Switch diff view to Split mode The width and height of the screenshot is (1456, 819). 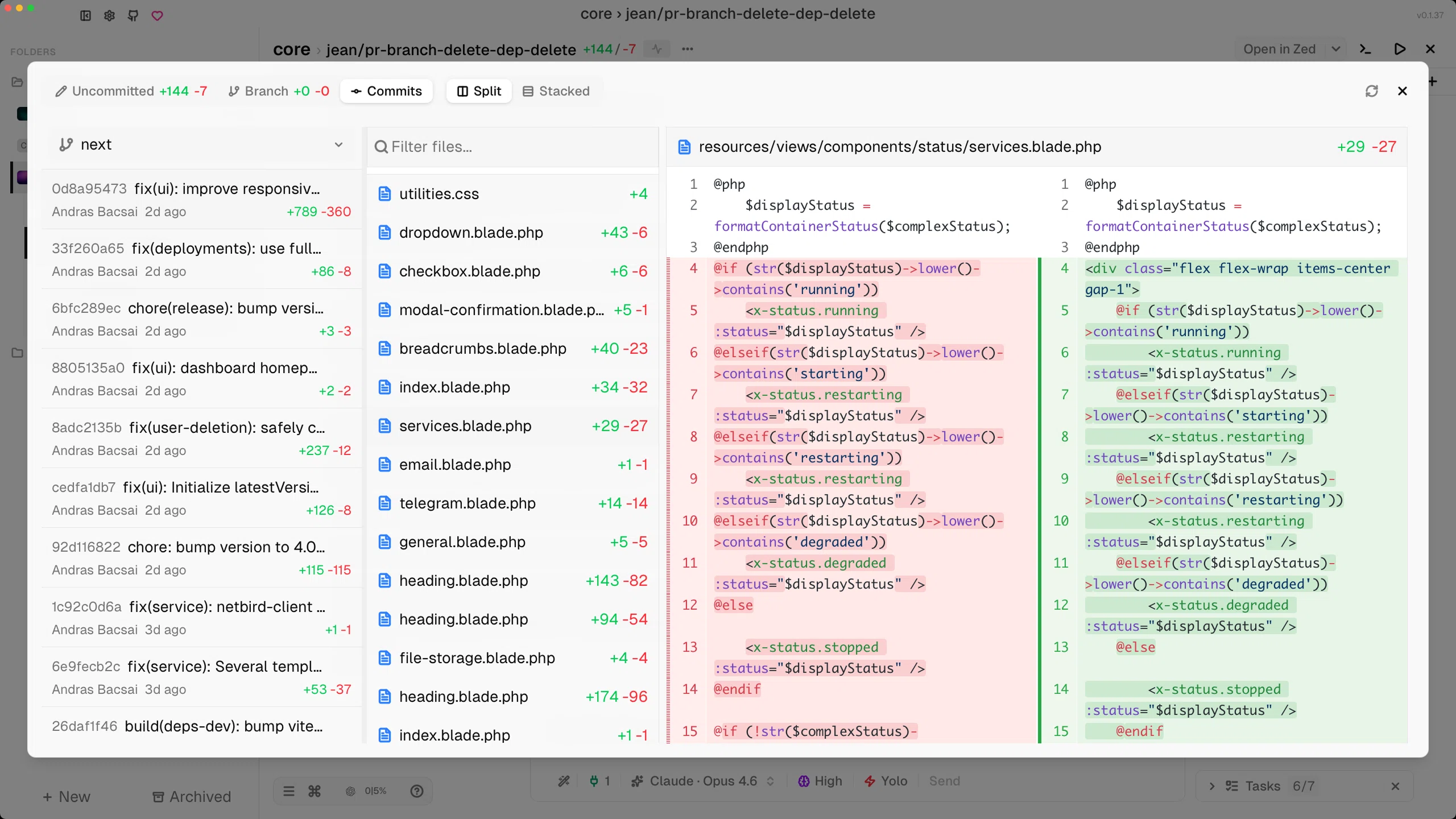479,91
